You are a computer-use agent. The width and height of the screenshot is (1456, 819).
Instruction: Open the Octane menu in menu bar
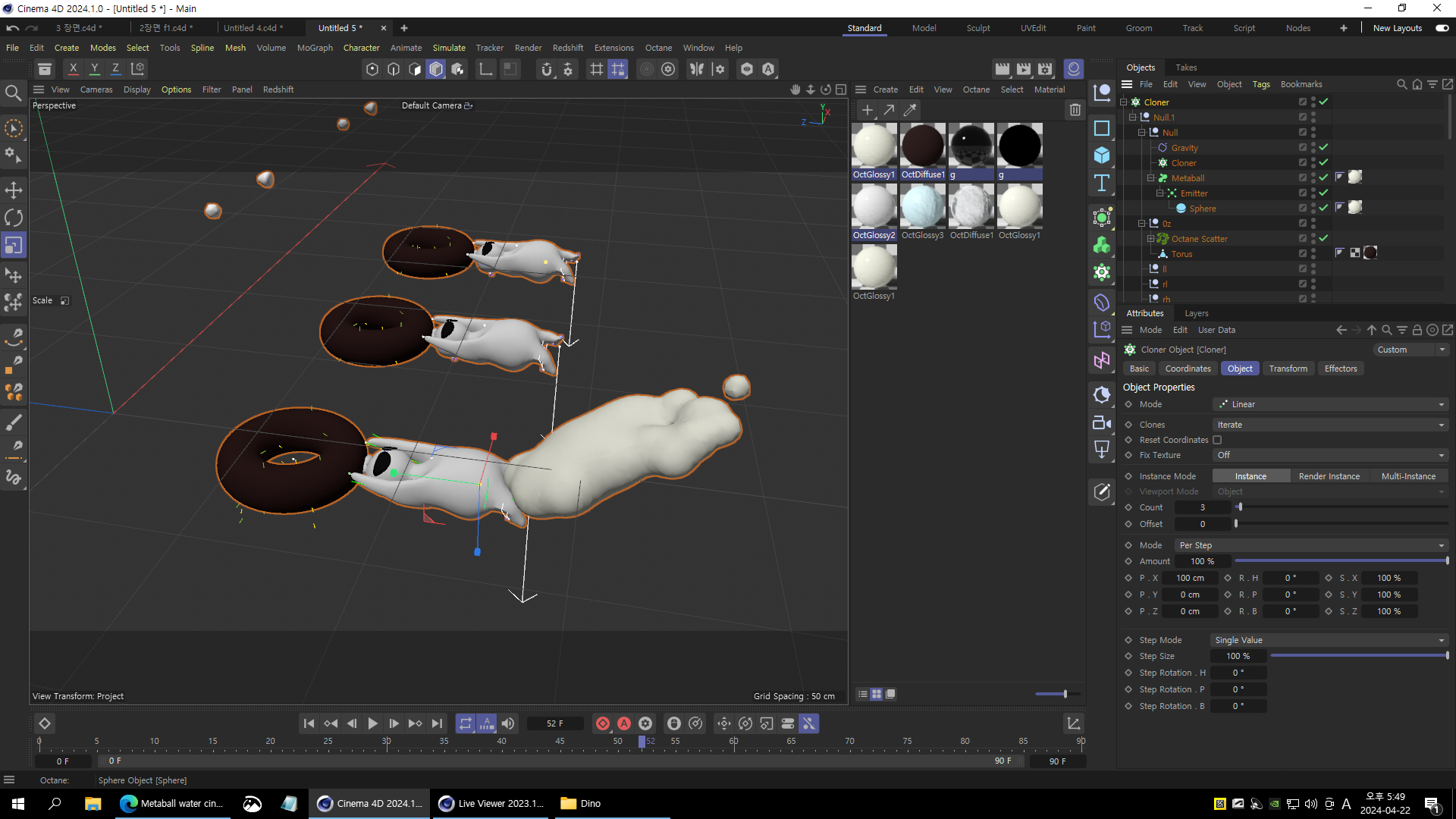tap(658, 48)
